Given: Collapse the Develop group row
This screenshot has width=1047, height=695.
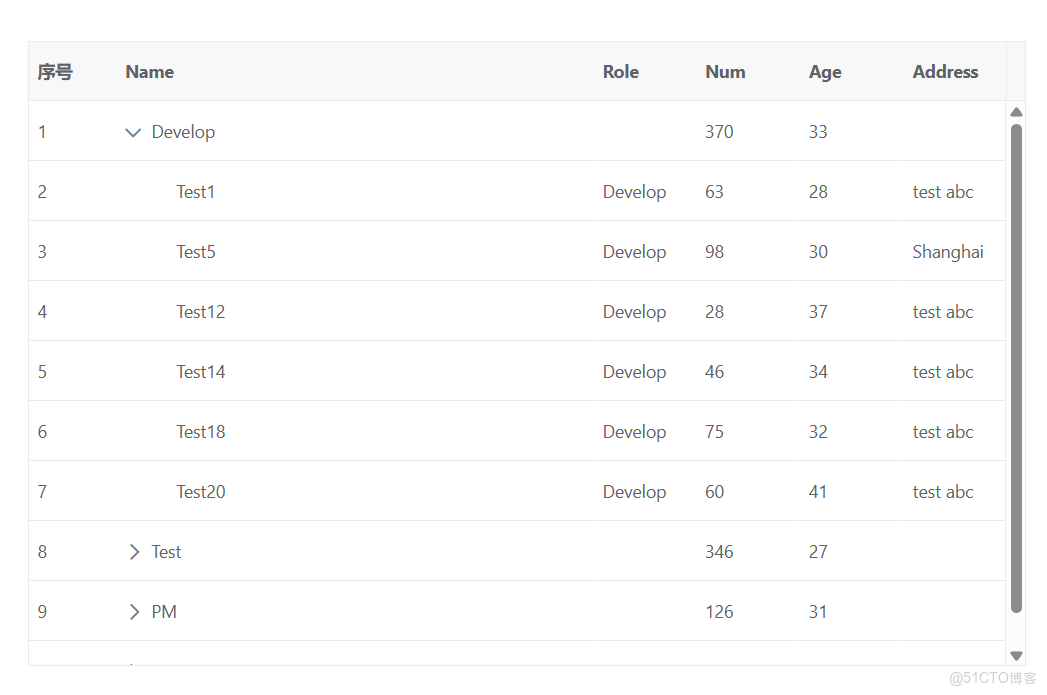Looking at the screenshot, I should [x=133, y=132].
